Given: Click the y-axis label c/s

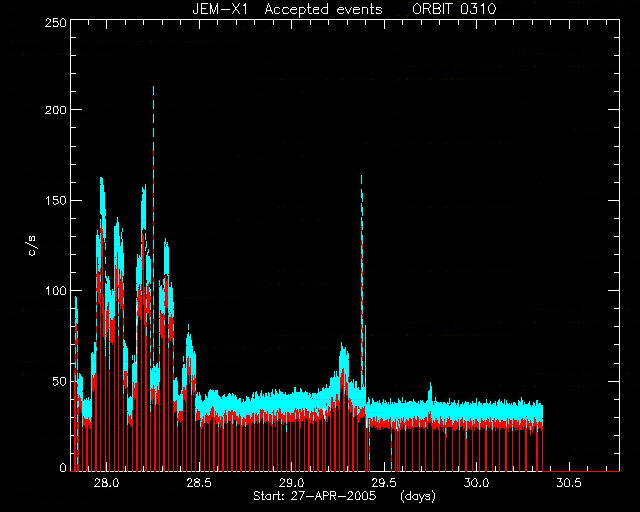Looking at the screenshot, I should point(32,246).
